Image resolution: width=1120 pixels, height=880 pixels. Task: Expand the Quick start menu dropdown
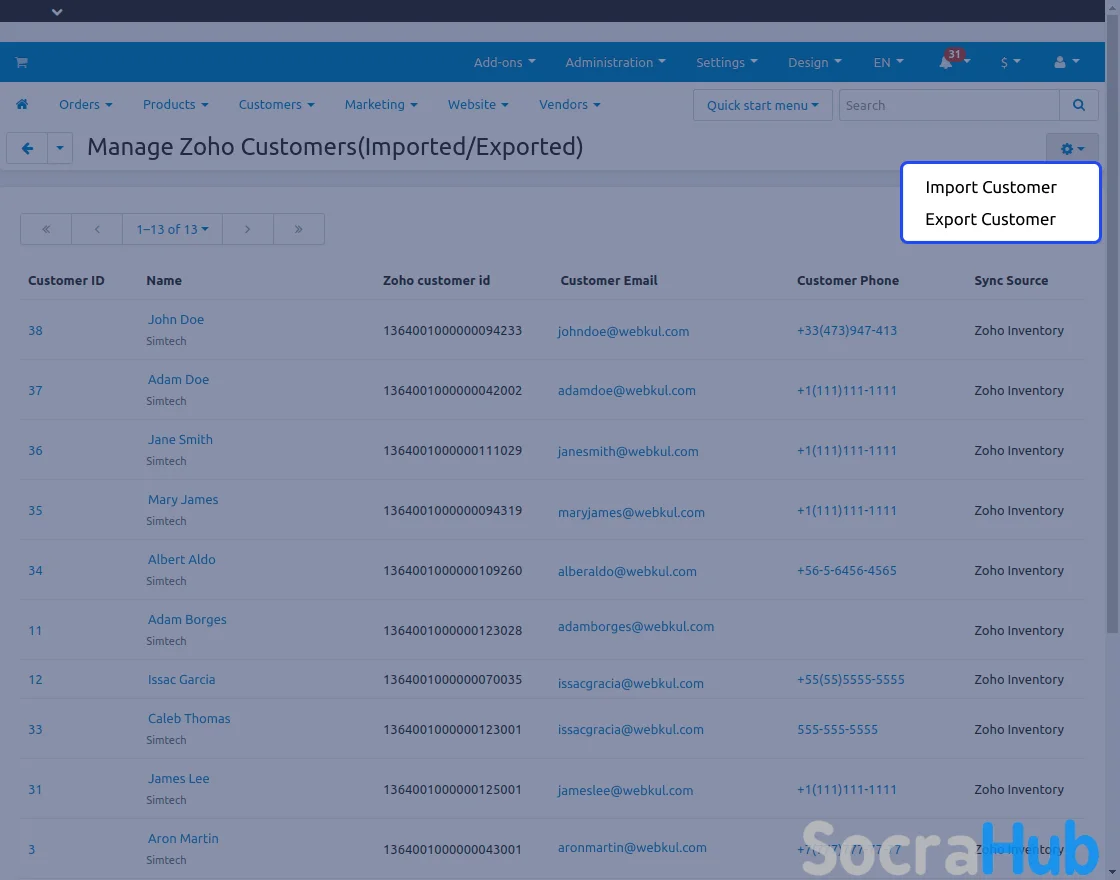tap(762, 105)
